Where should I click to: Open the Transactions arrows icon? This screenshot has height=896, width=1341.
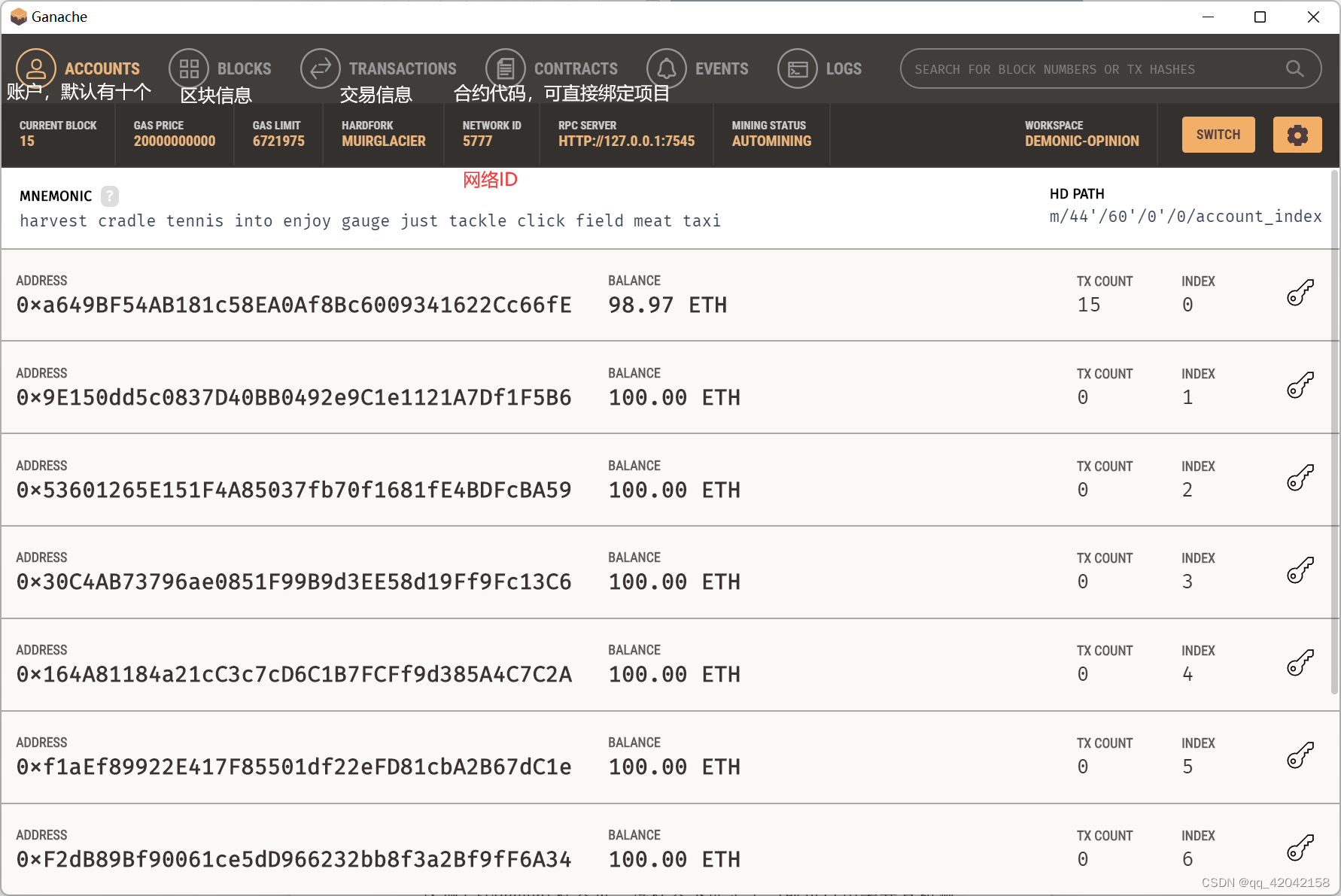click(321, 68)
